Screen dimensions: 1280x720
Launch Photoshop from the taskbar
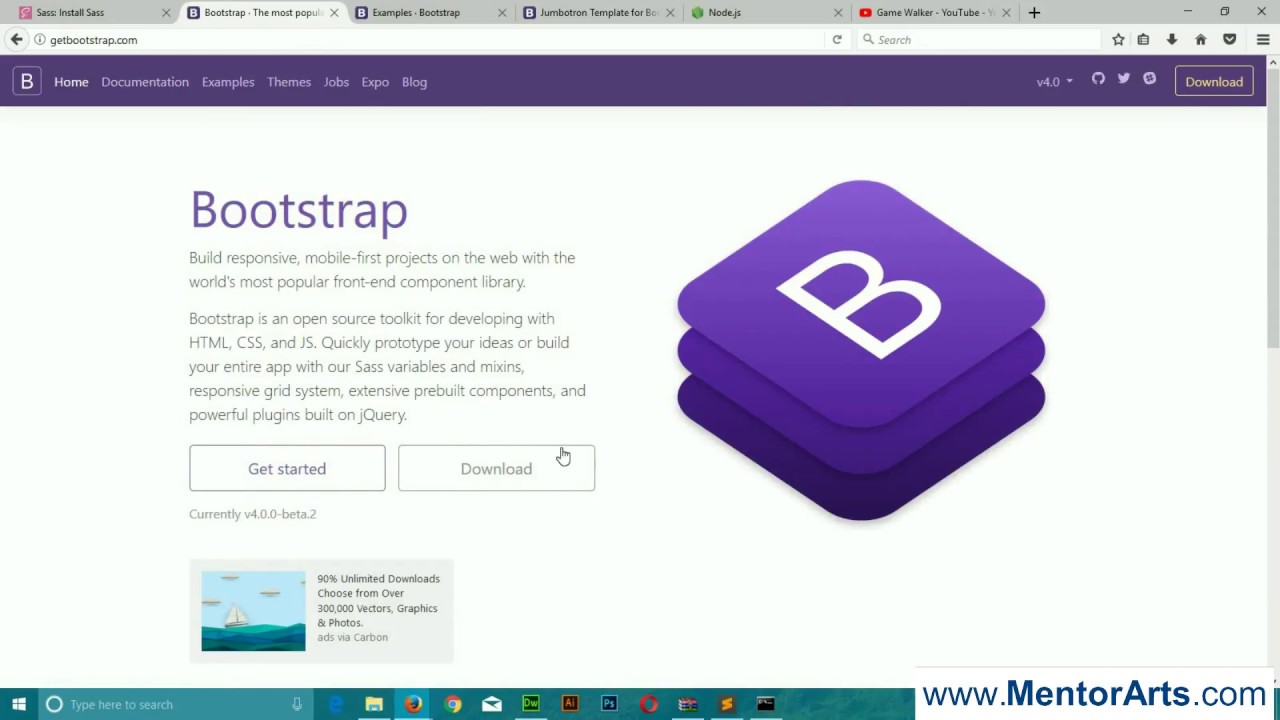609,704
